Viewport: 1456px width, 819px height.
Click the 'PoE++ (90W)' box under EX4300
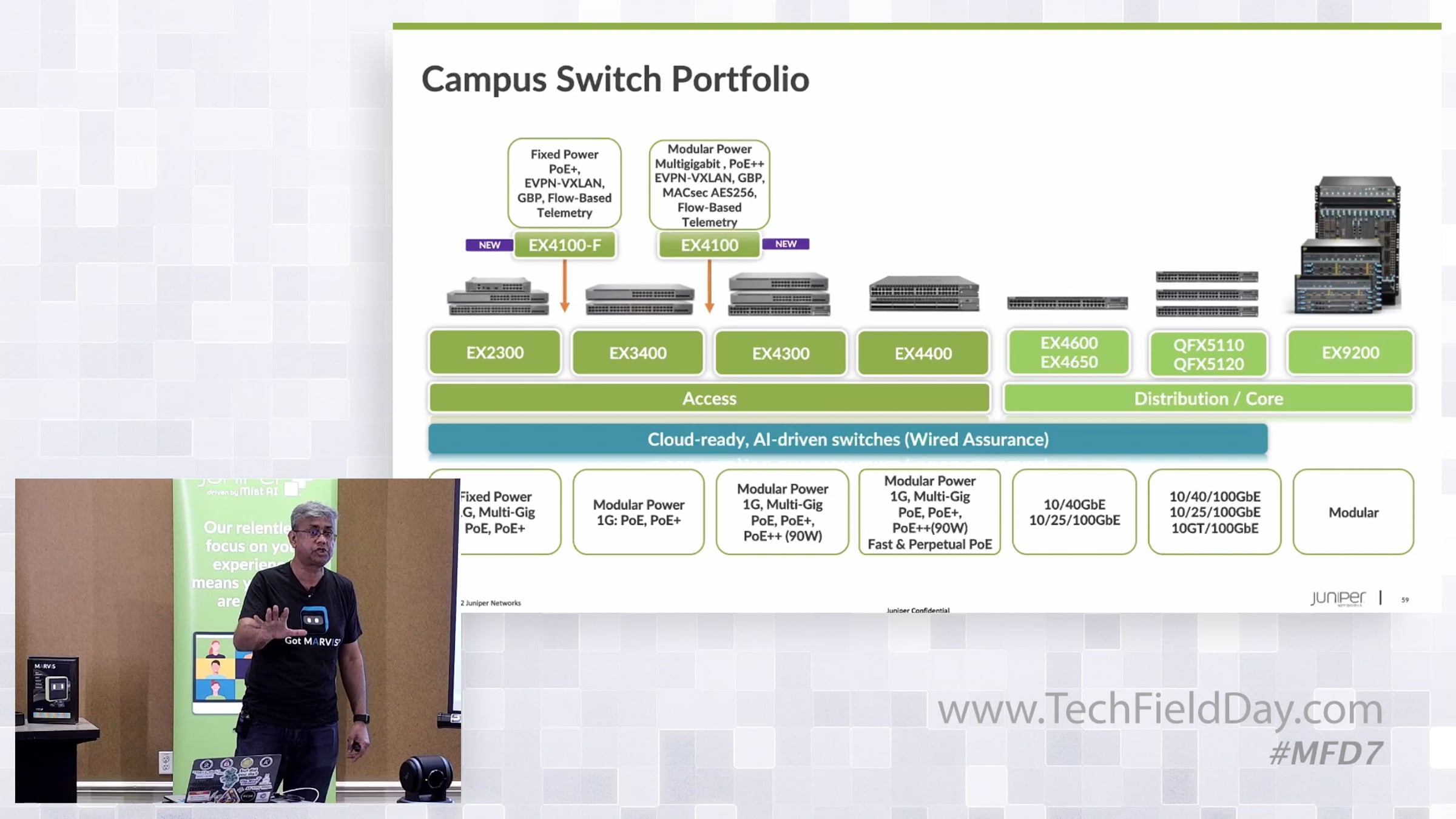tap(782, 512)
